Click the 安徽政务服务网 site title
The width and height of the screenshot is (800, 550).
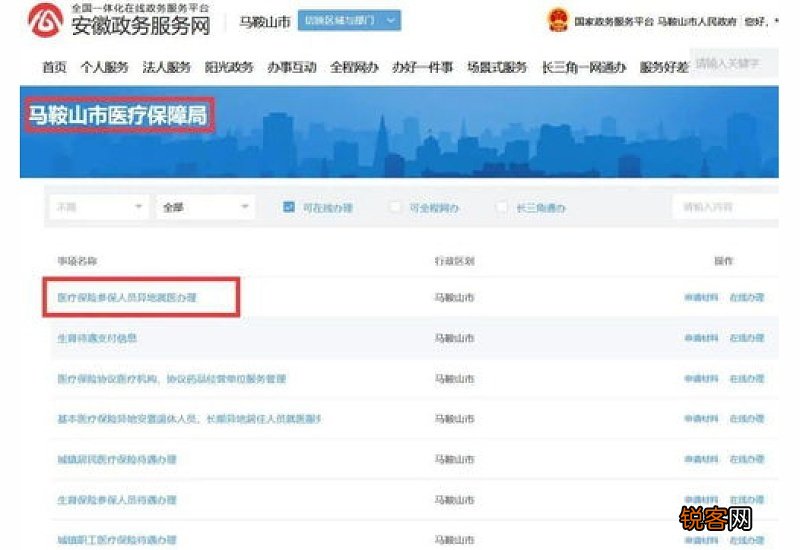coord(141,26)
